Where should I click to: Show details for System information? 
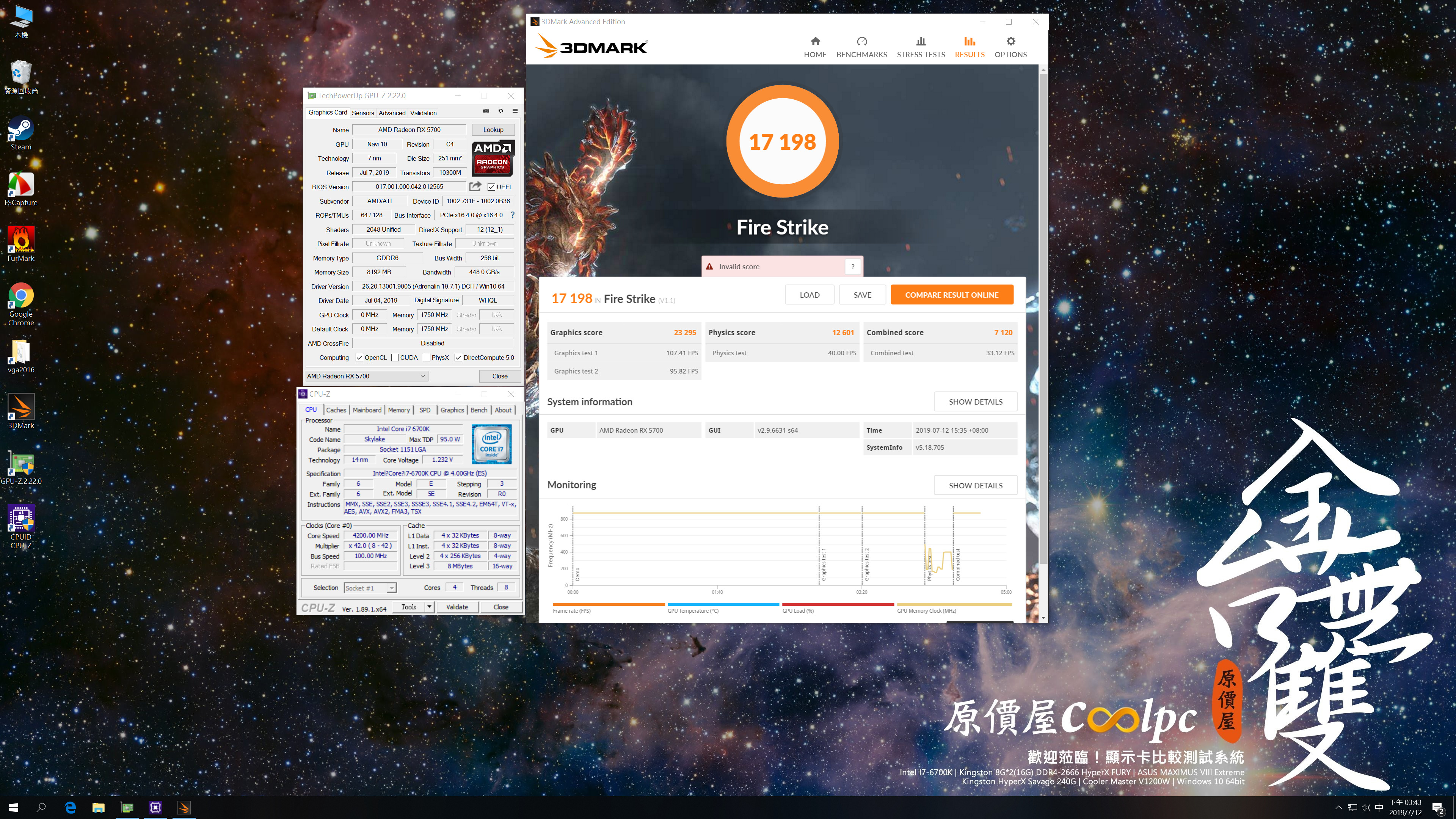coord(976,402)
